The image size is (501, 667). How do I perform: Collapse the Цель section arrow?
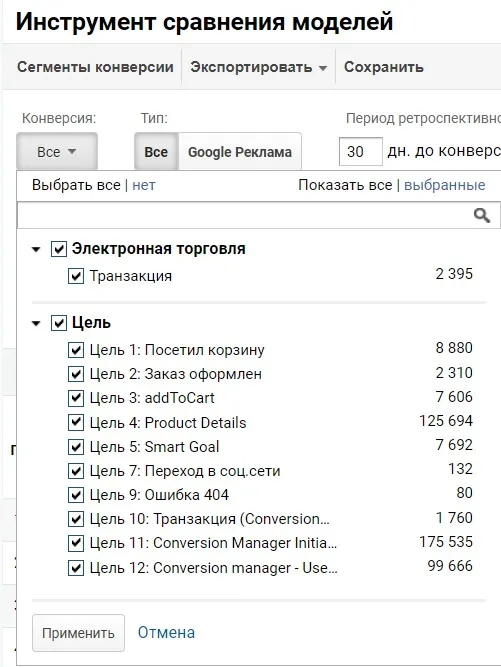(36, 324)
